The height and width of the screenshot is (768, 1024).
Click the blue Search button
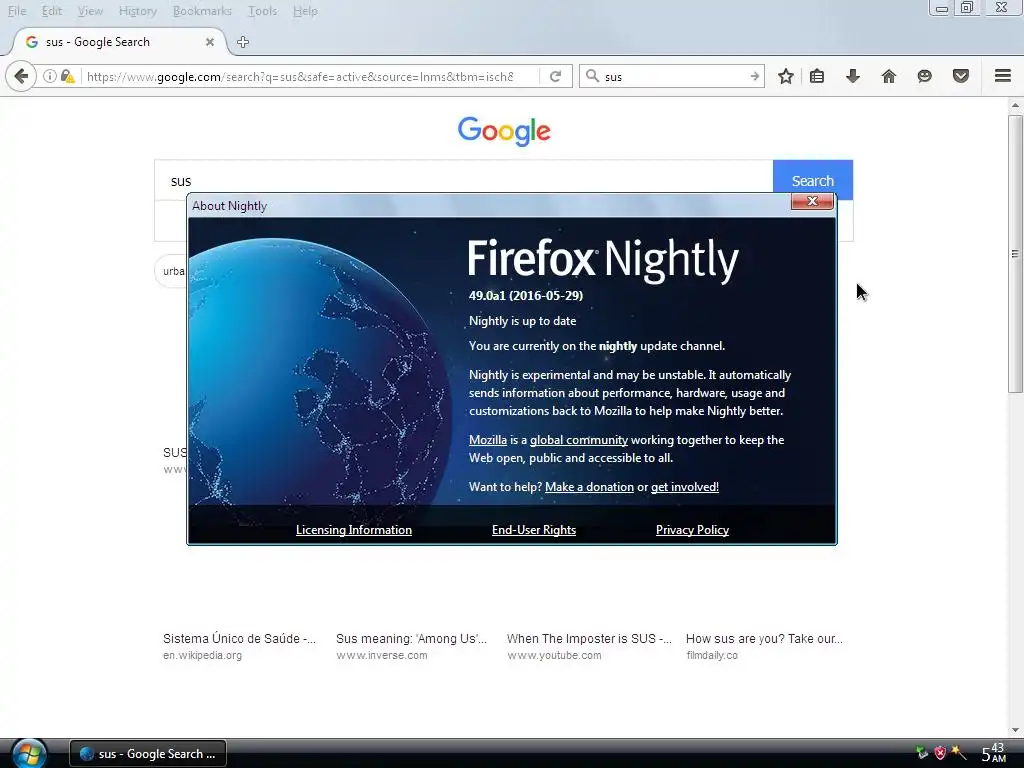(x=812, y=180)
